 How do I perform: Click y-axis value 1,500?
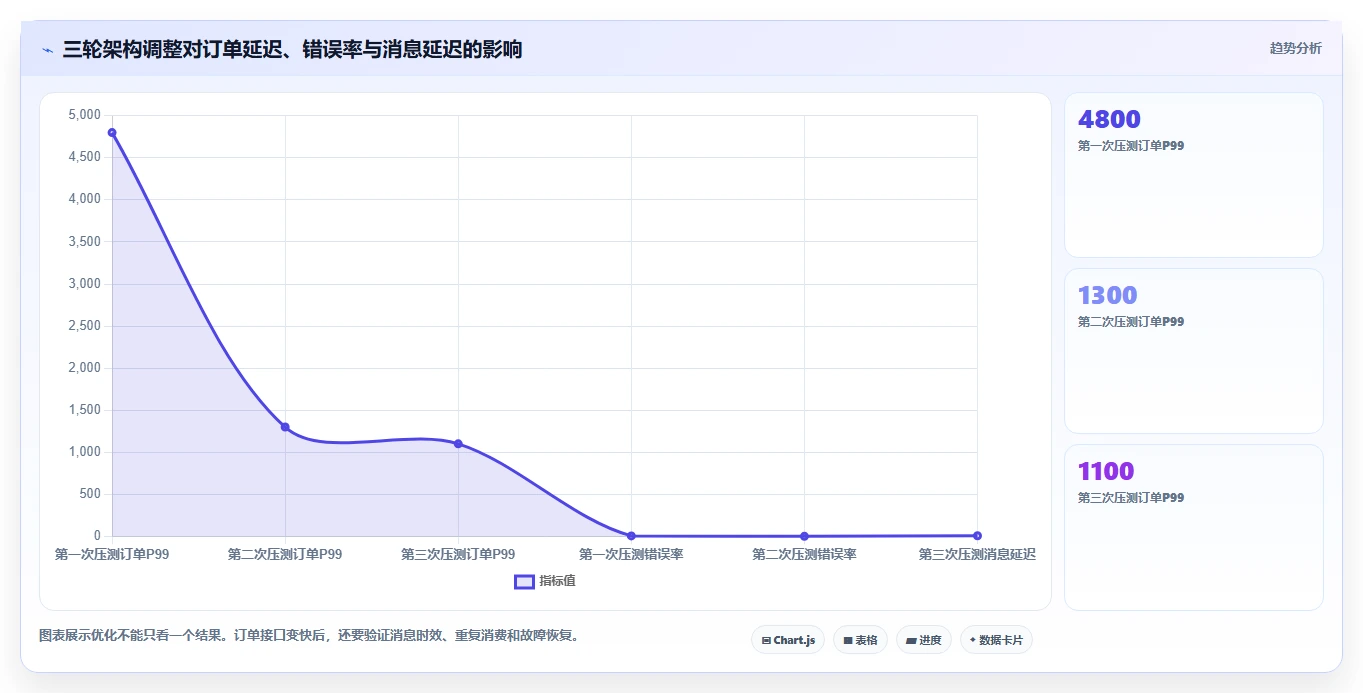click(x=84, y=410)
